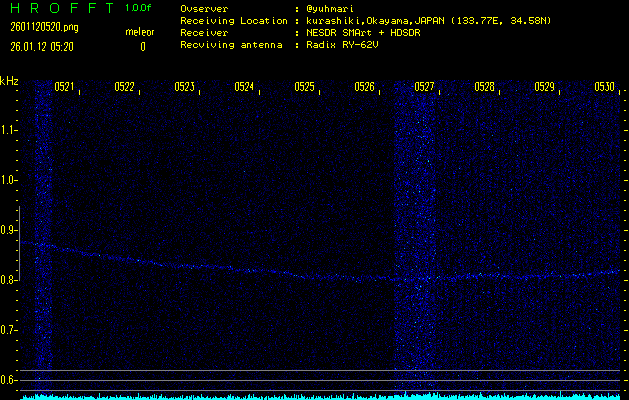Screen dimensions: 629x400
Task: Click the 1.0 kHz axis label
Action: (10, 180)
